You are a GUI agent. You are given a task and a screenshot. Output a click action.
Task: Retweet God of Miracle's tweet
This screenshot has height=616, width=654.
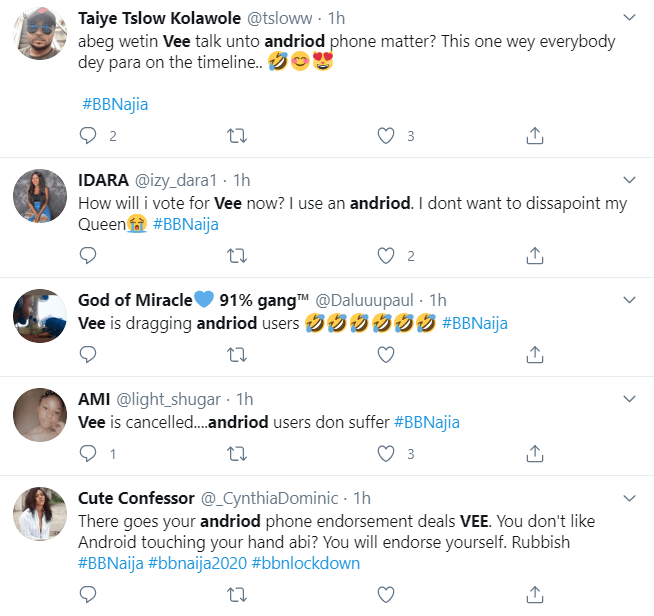(x=237, y=354)
